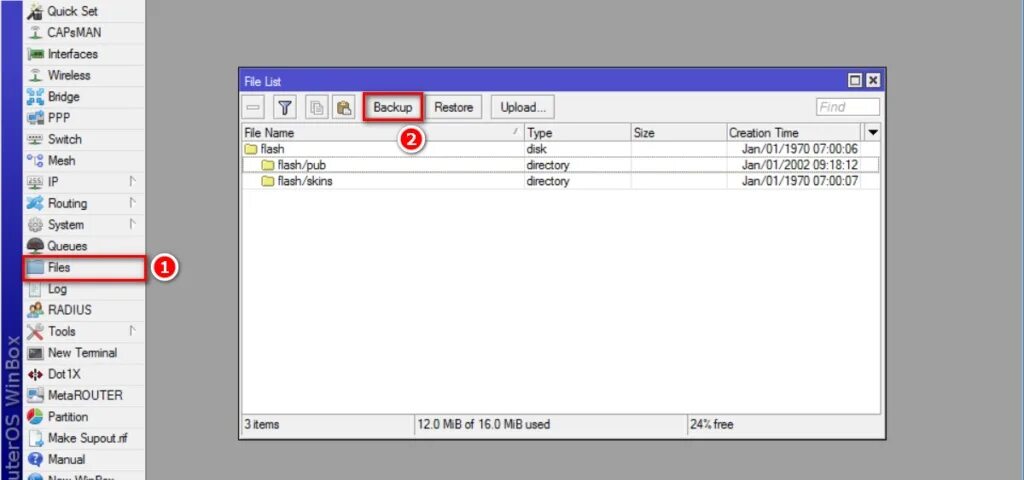Viewport: 1024px width, 480px height.
Task: Click creation time Jan/01/1970 07:00:06
Action: (799, 149)
